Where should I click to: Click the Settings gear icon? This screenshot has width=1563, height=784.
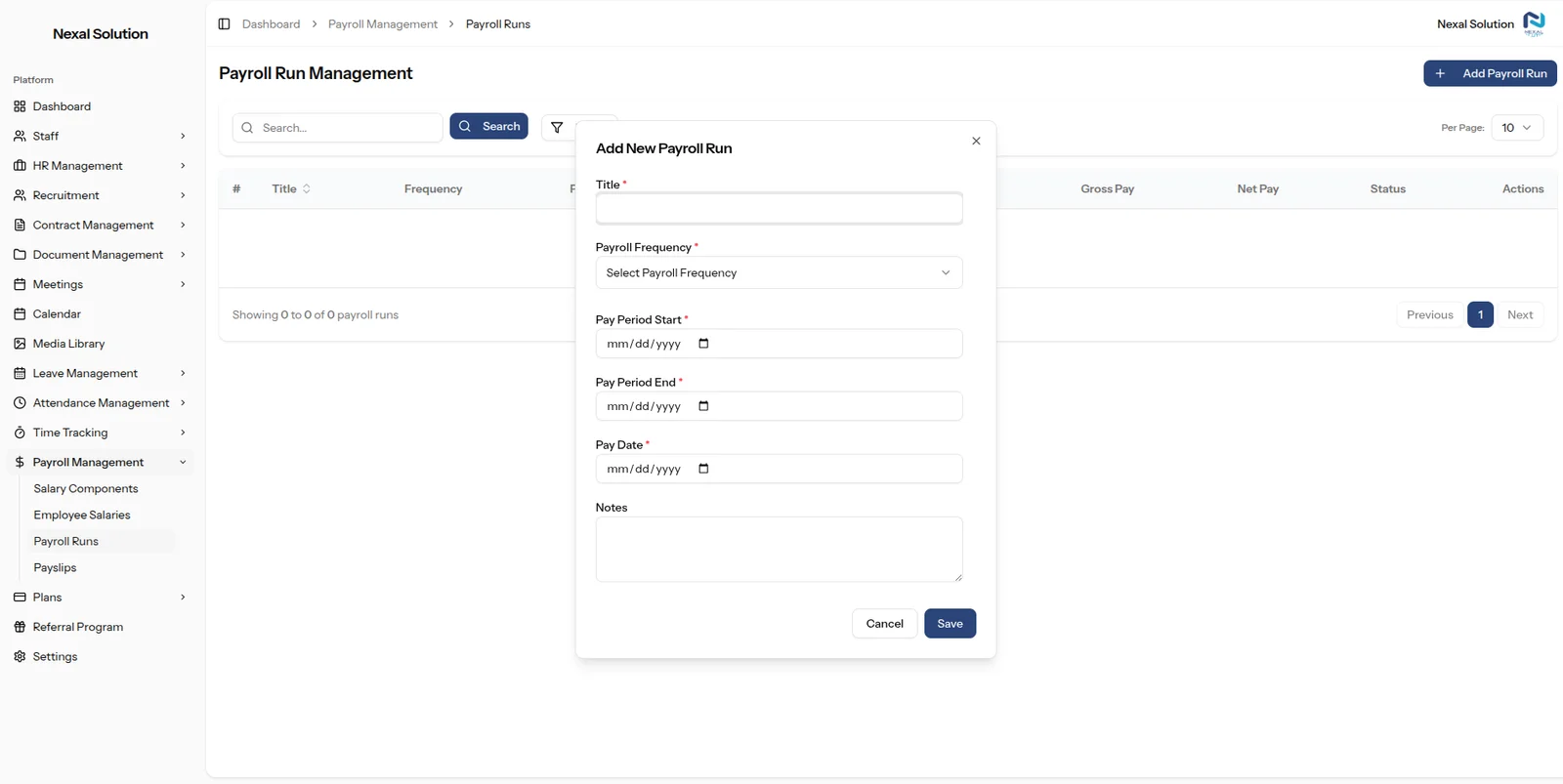20,657
